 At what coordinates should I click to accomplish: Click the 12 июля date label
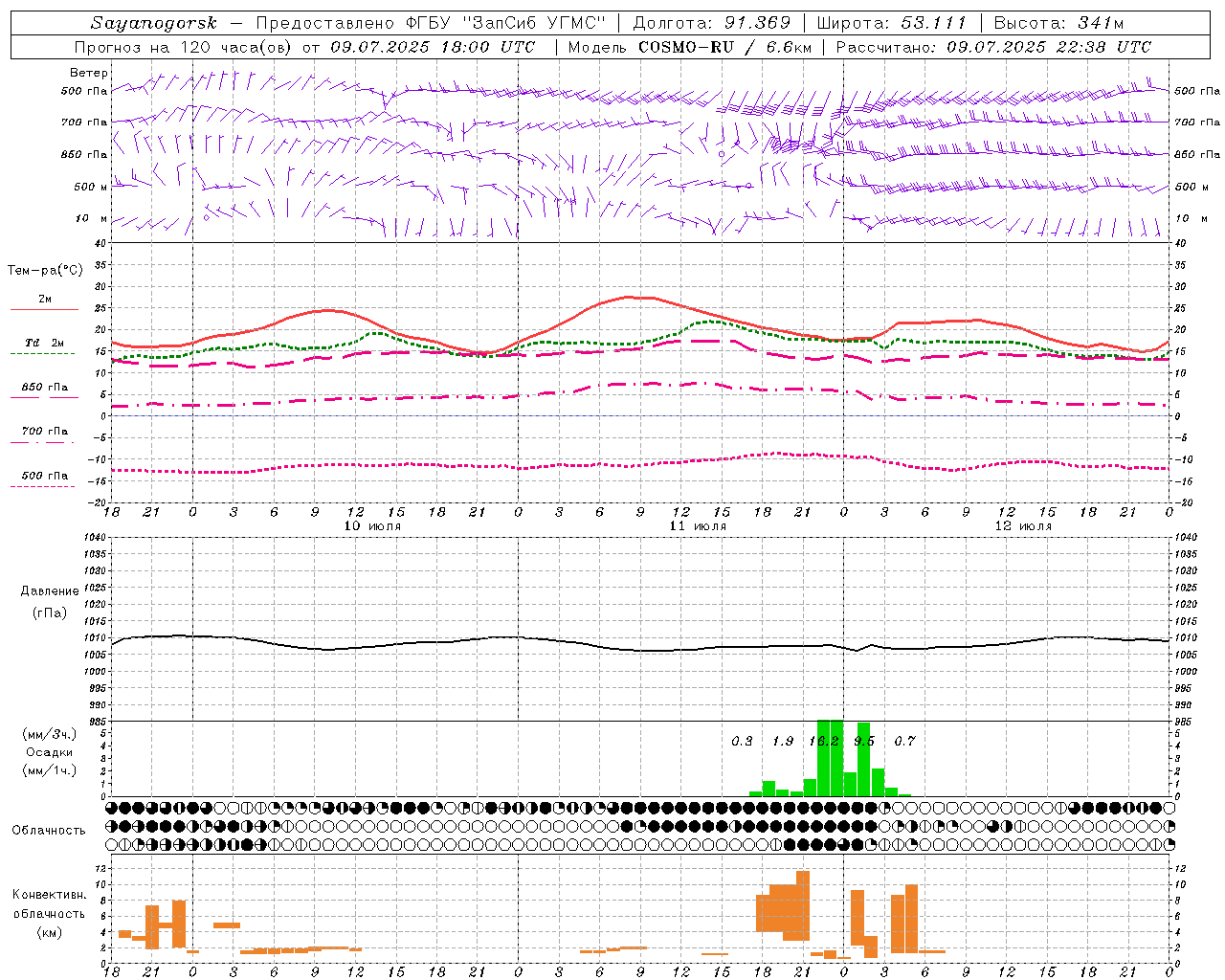point(1023,526)
